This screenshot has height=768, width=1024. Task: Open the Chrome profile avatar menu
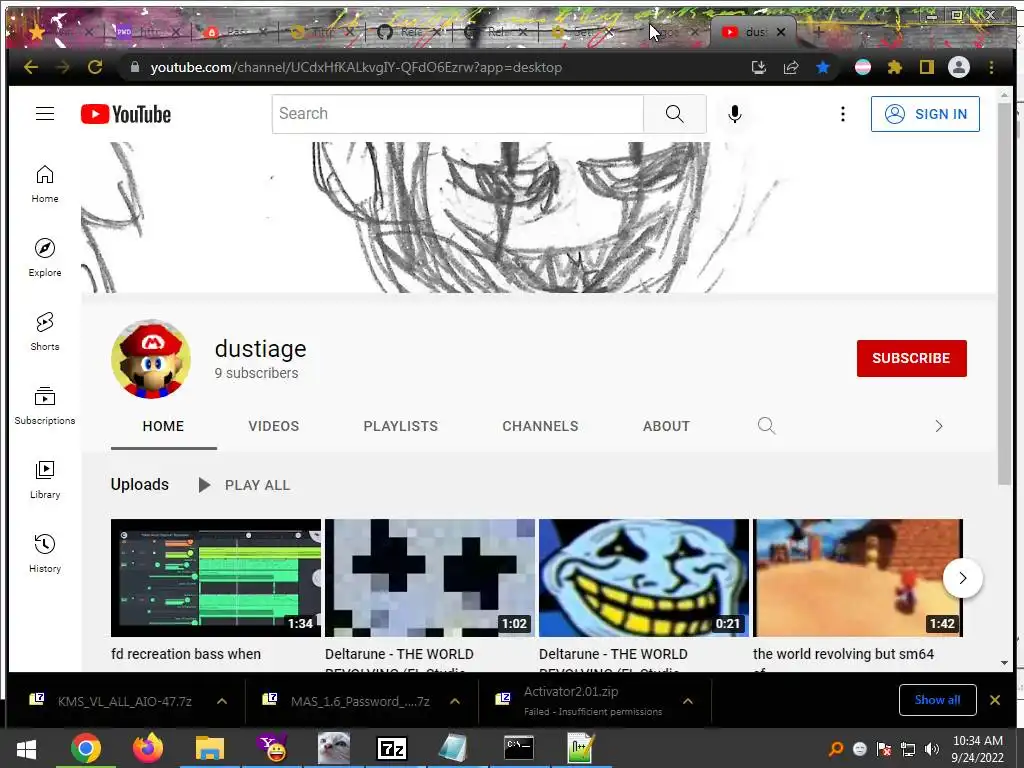click(959, 67)
